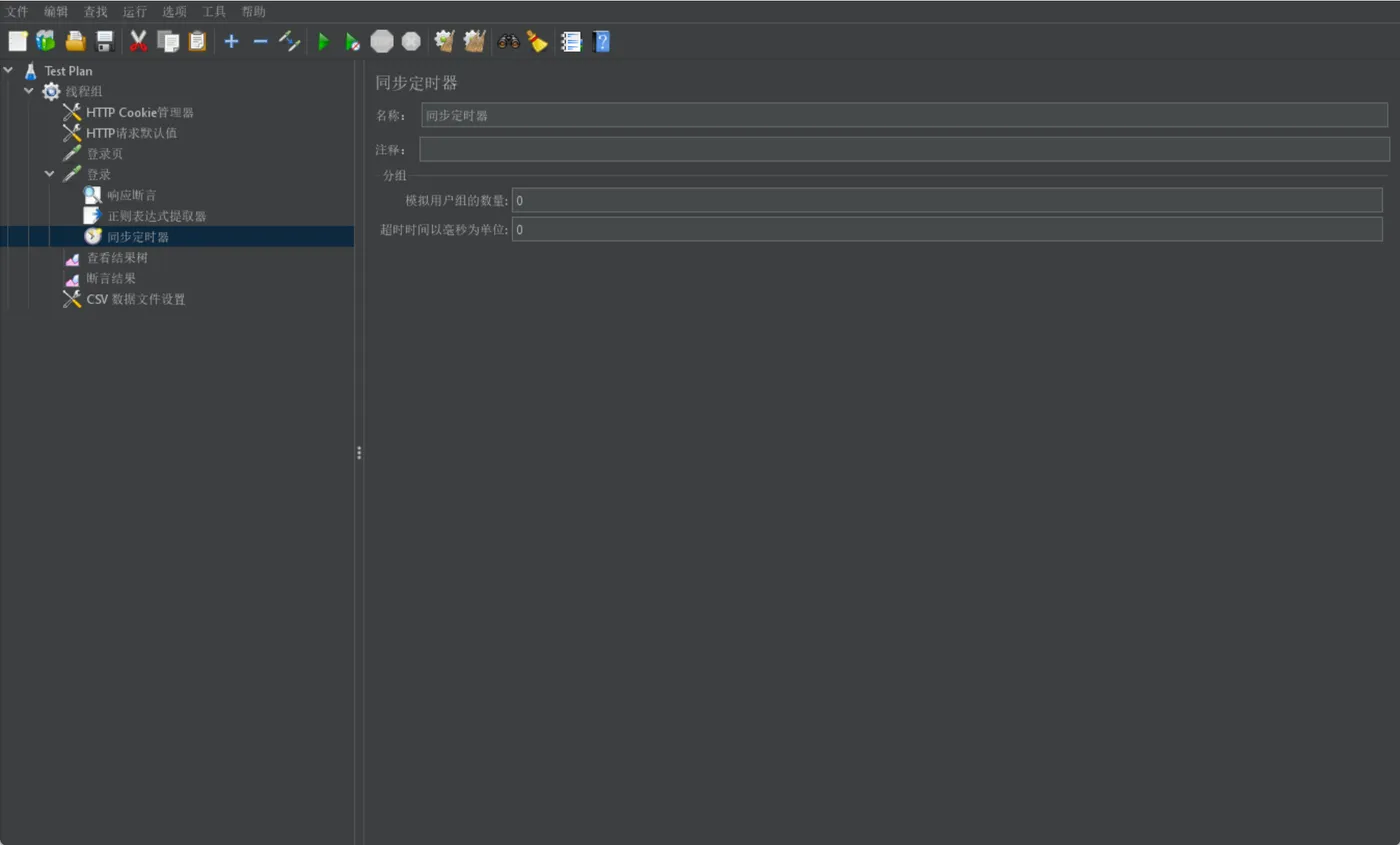Click the 模拟用户组的数量 input field
The width and height of the screenshot is (1400, 845).
tap(947, 200)
